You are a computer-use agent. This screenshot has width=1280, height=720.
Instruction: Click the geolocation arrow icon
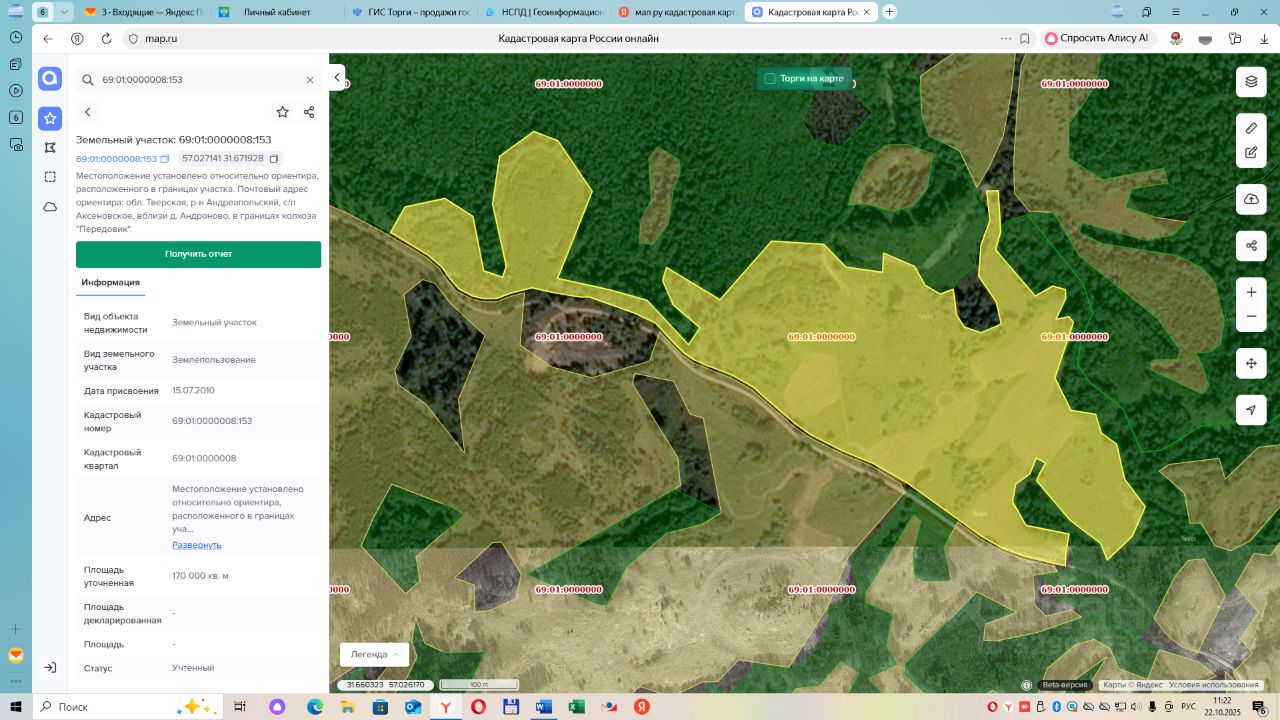[x=1251, y=410]
